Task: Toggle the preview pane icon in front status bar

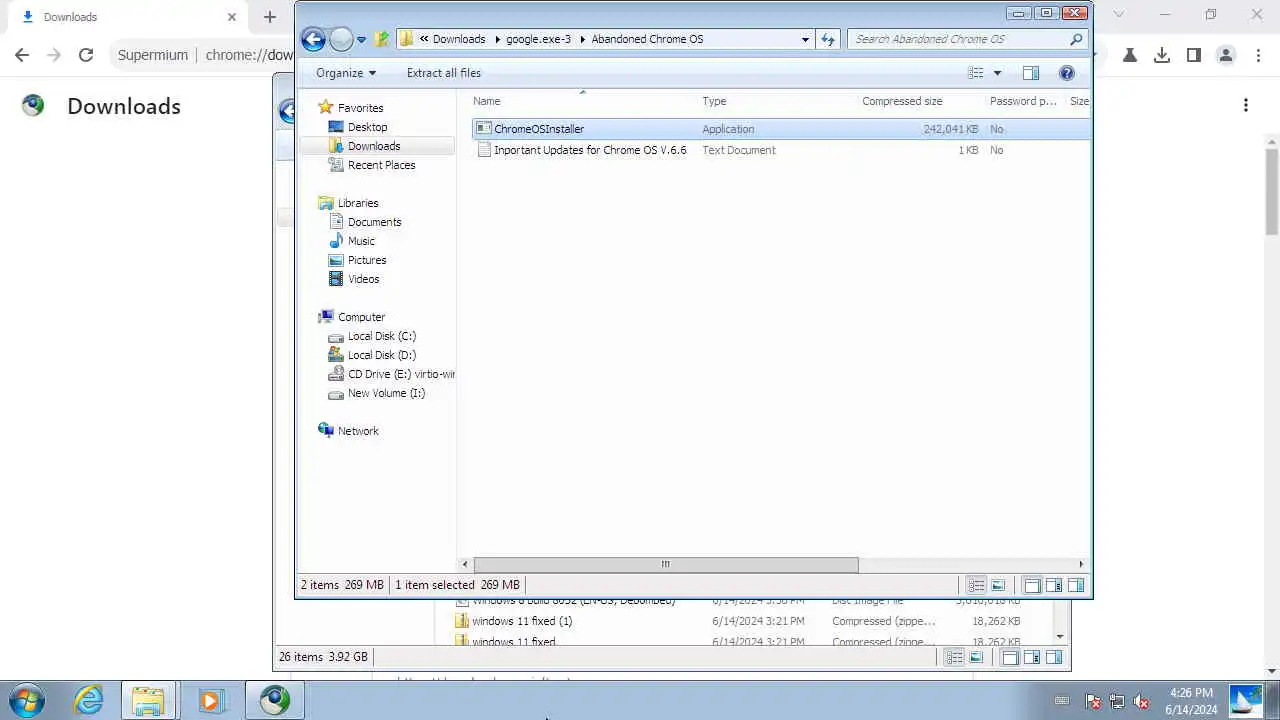Action: click(1076, 585)
